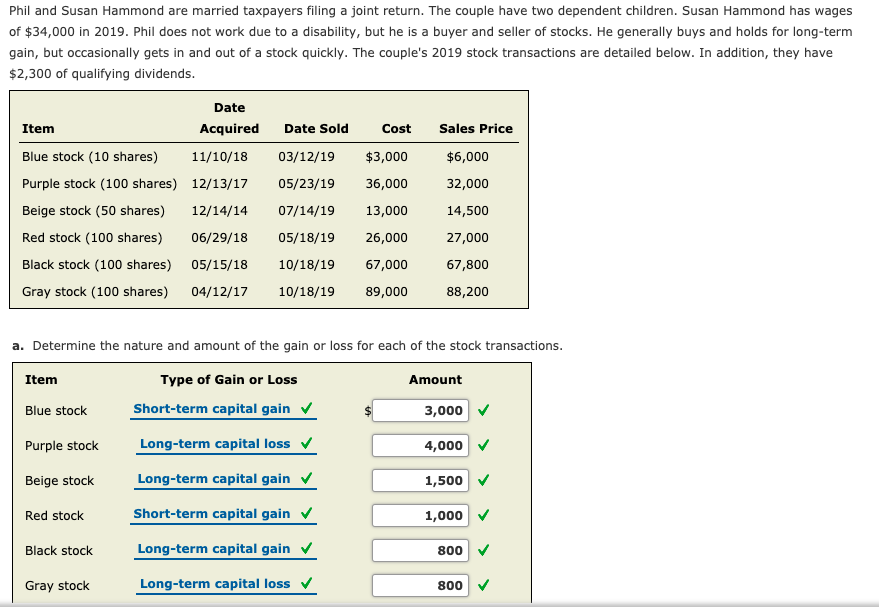Click the Amount column header
The height and width of the screenshot is (608, 879).
click(437, 379)
